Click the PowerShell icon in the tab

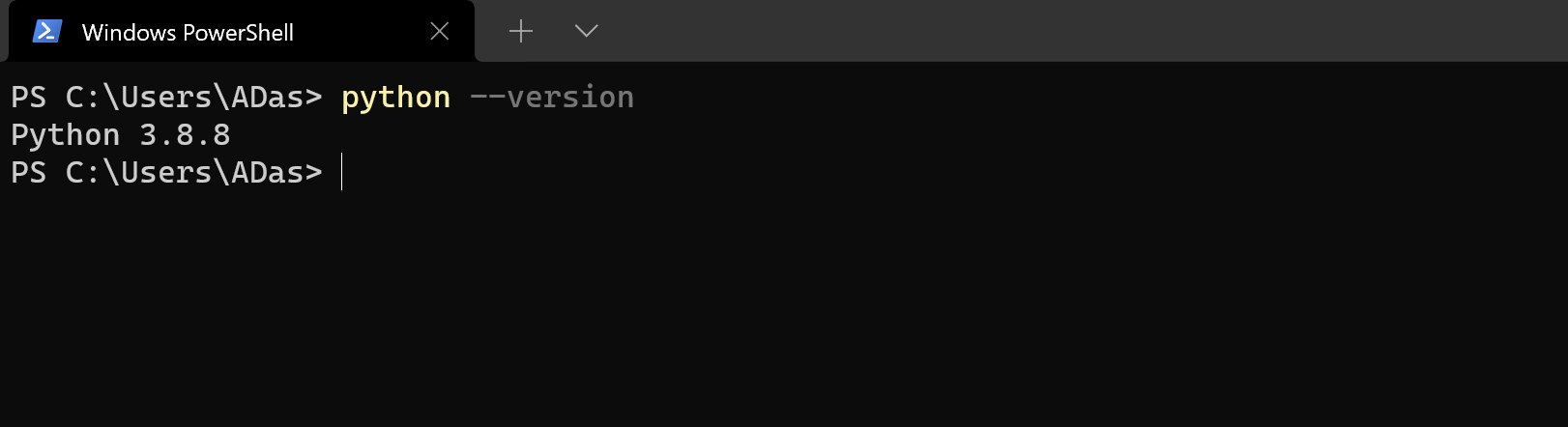click(x=47, y=32)
